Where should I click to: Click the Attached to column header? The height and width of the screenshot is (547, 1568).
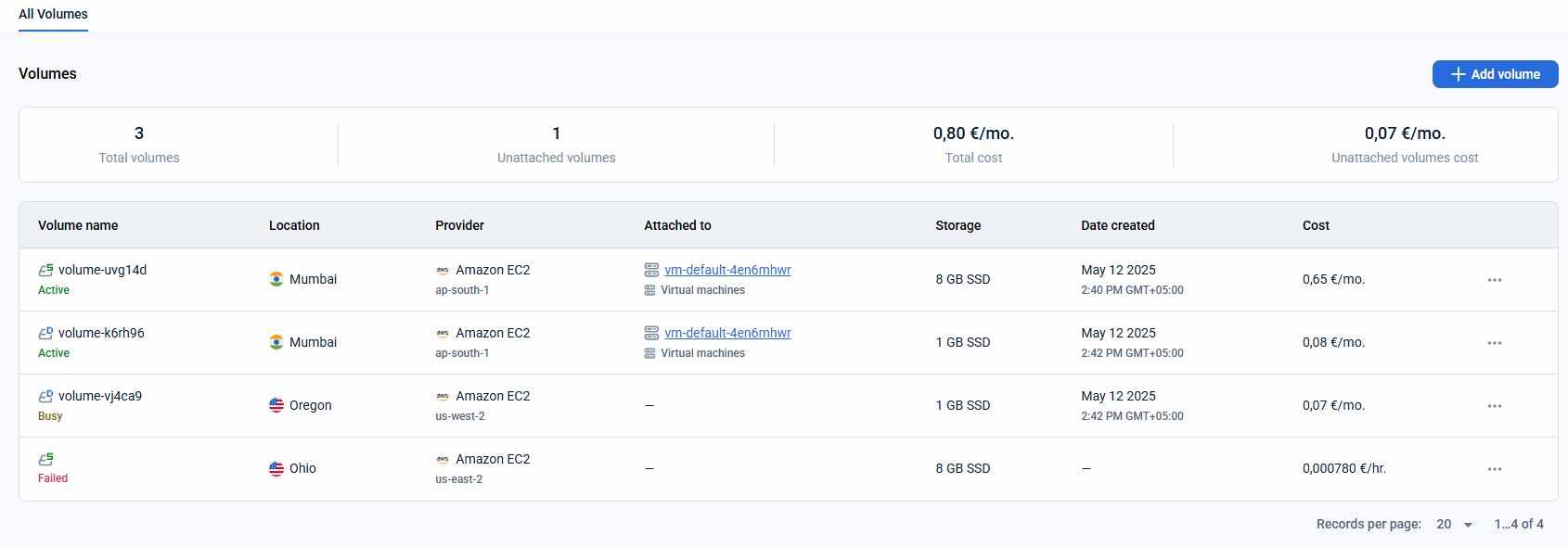tap(677, 225)
